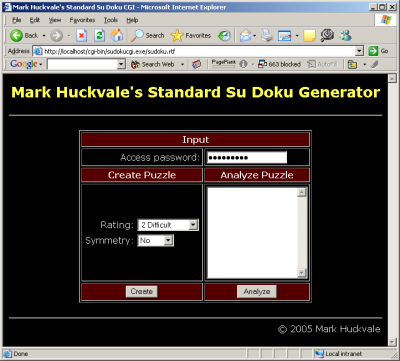Click the text area scroll down arrow
The width and height of the screenshot is (400, 361).
[302, 273]
